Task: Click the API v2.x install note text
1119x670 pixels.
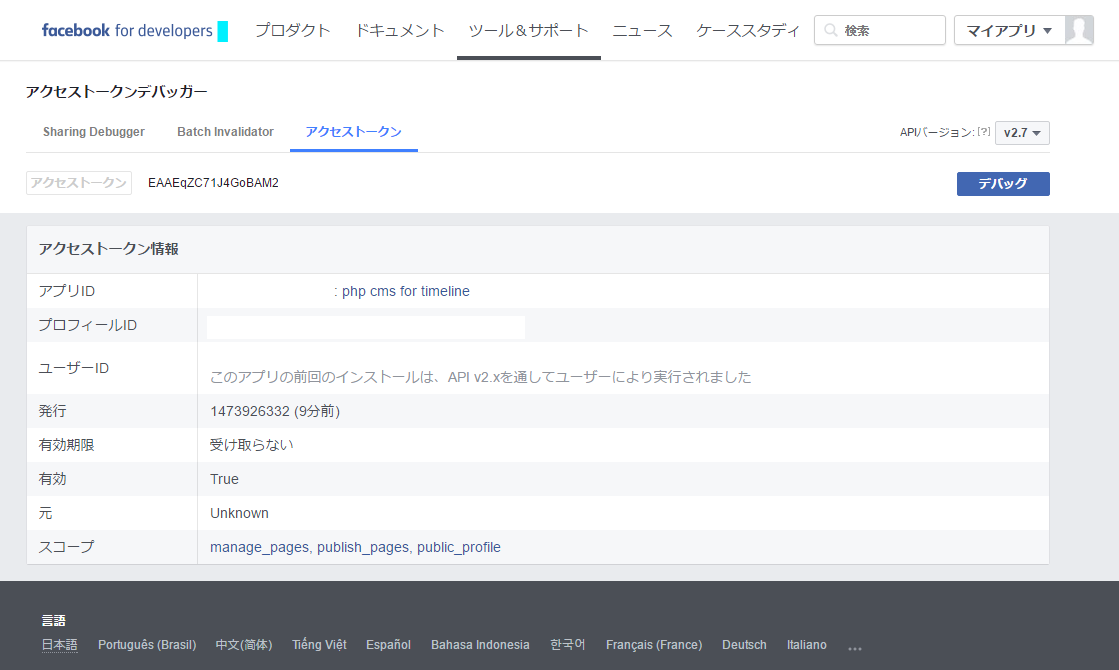Action: click(x=480, y=377)
